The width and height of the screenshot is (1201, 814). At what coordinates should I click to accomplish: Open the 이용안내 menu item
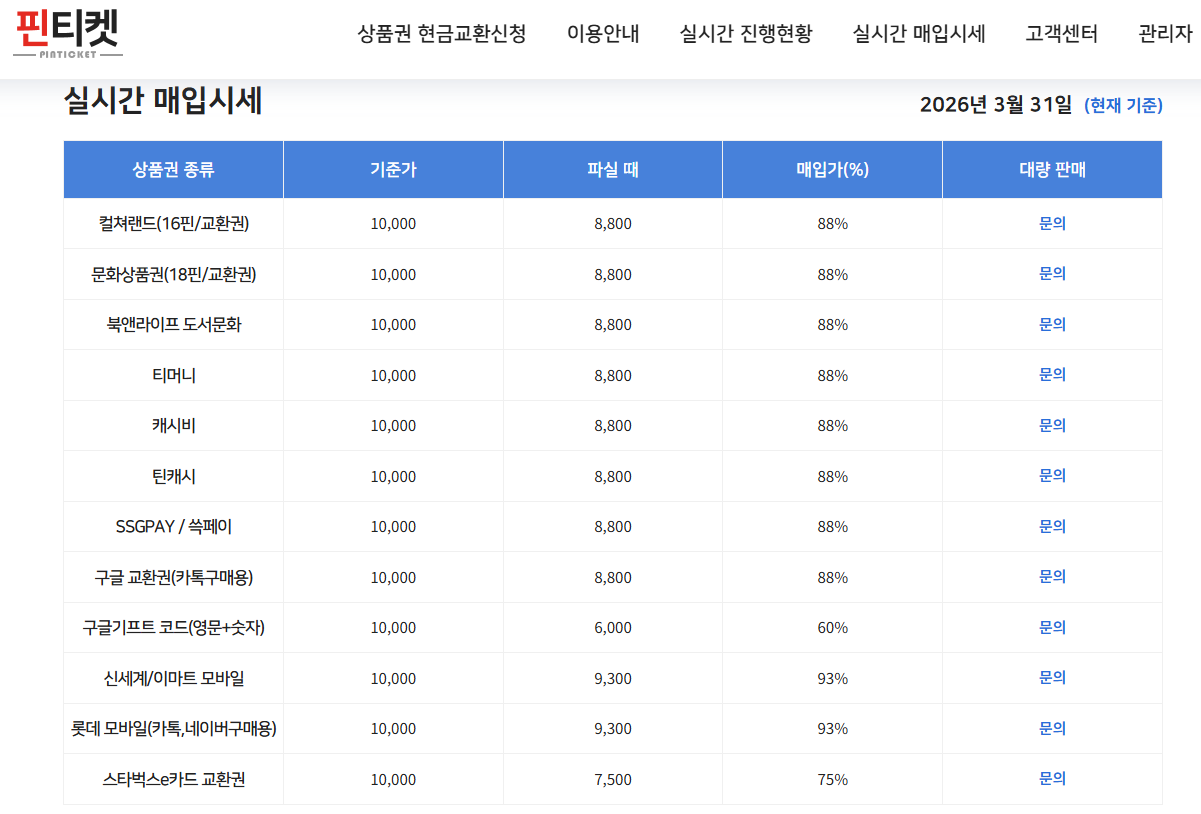point(603,34)
